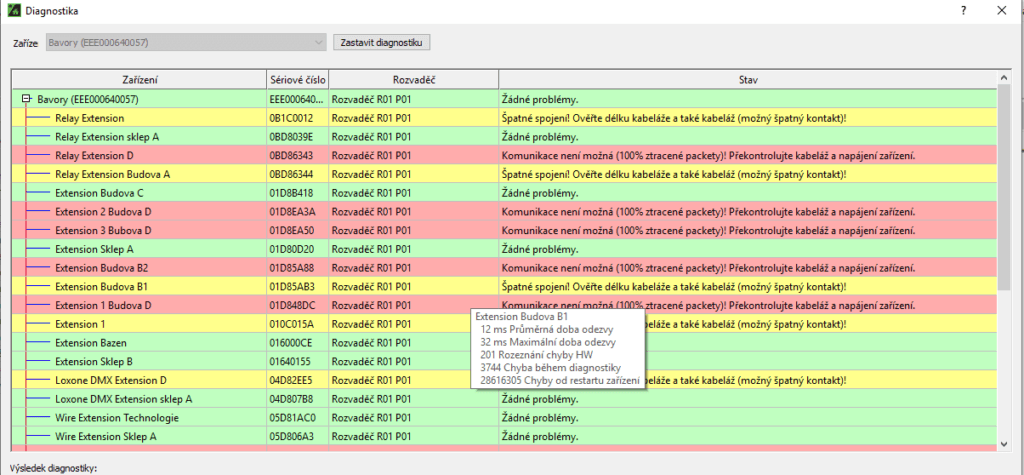Image resolution: width=1024 pixels, height=475 pixels.
Task: Click the Diagnostika app icon in title bar
Action: (12, 10)
